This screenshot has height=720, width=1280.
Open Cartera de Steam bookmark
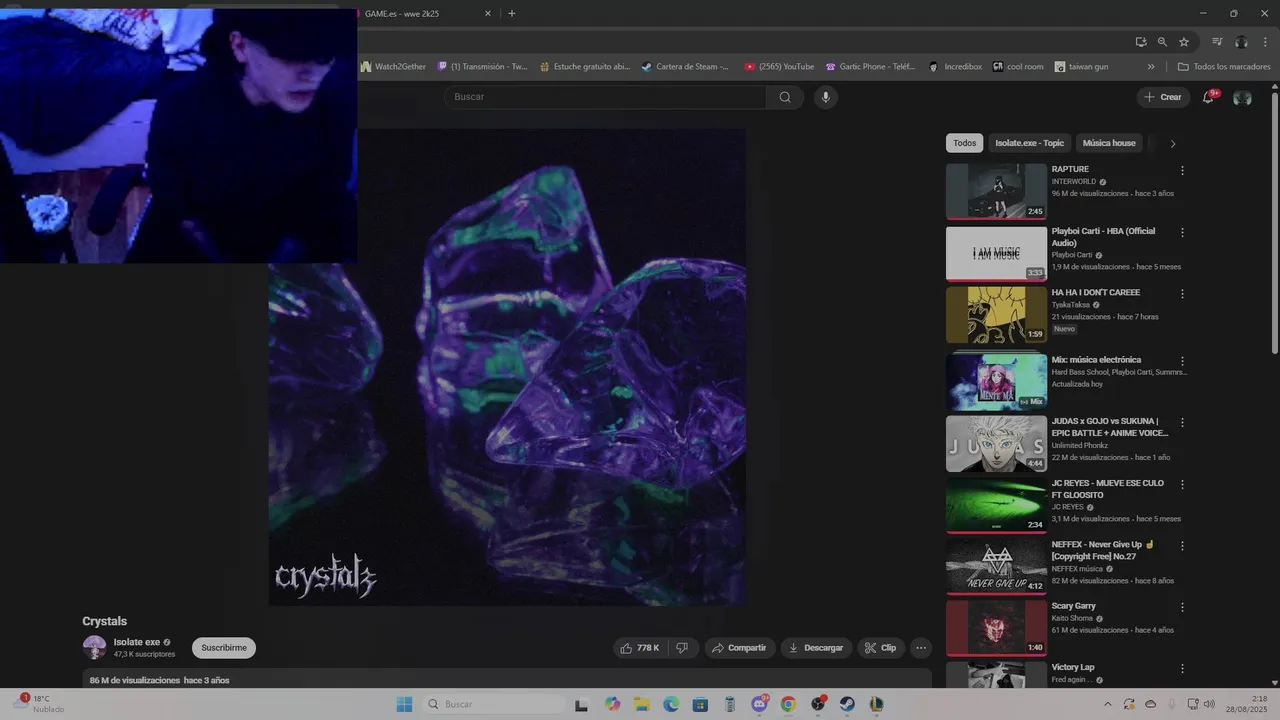[685, 67]
